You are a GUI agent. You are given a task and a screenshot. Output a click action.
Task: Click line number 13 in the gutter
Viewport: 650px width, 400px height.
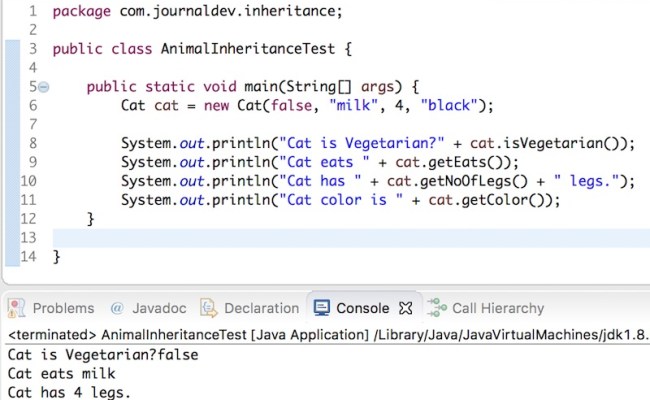tap(29, 238)
